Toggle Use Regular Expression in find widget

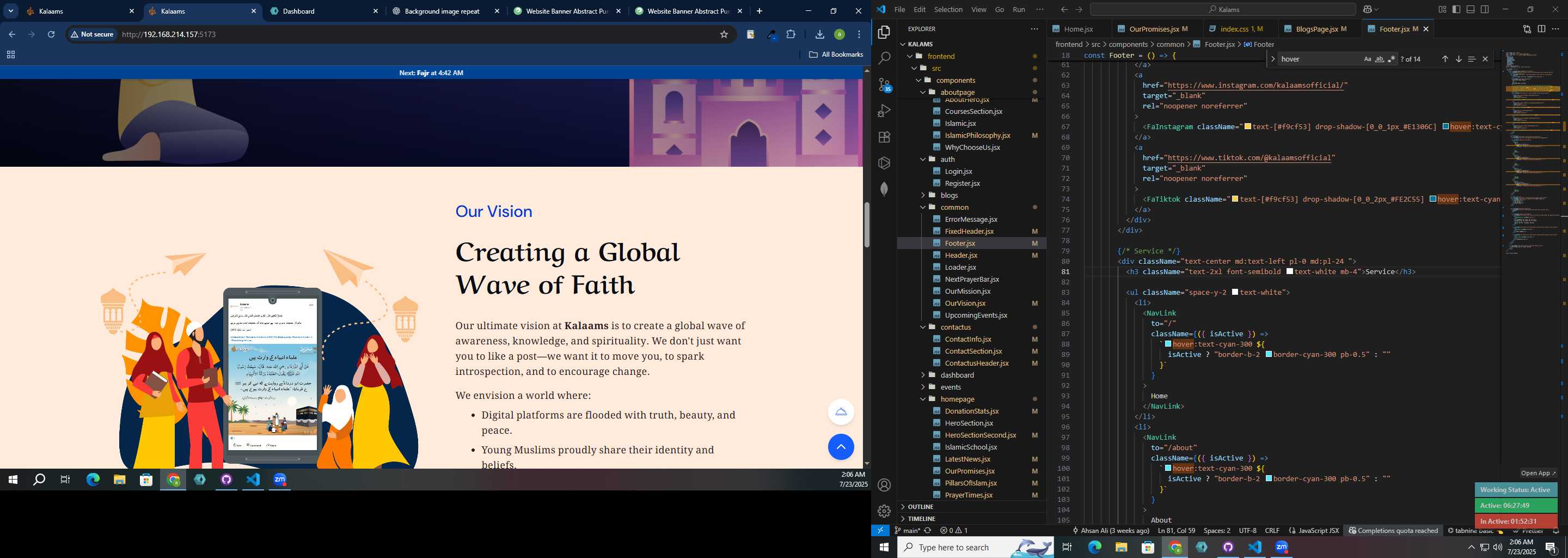pos(1392,59)
